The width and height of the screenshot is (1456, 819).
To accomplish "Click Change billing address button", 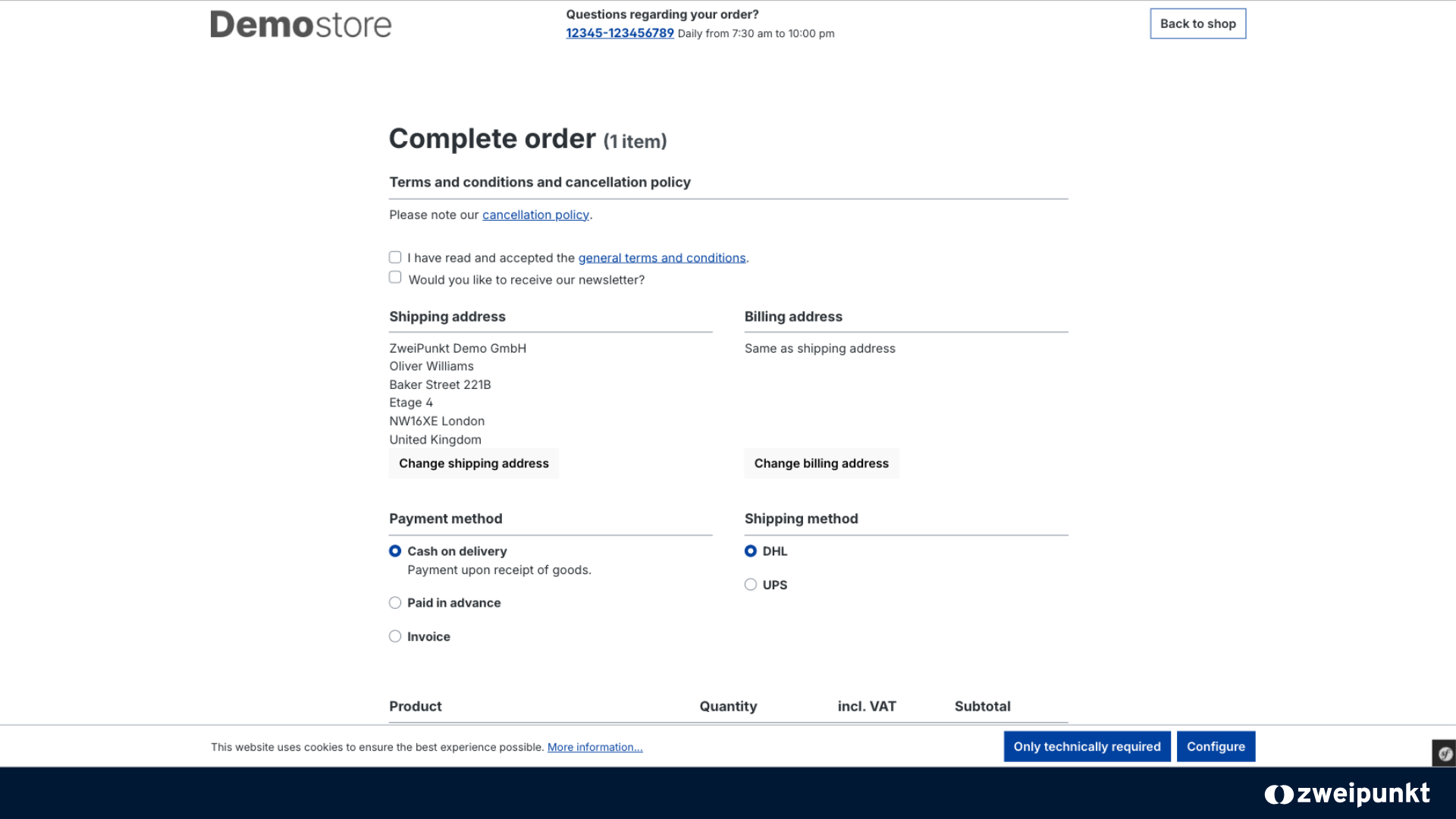I will click(x=821, y=463).
